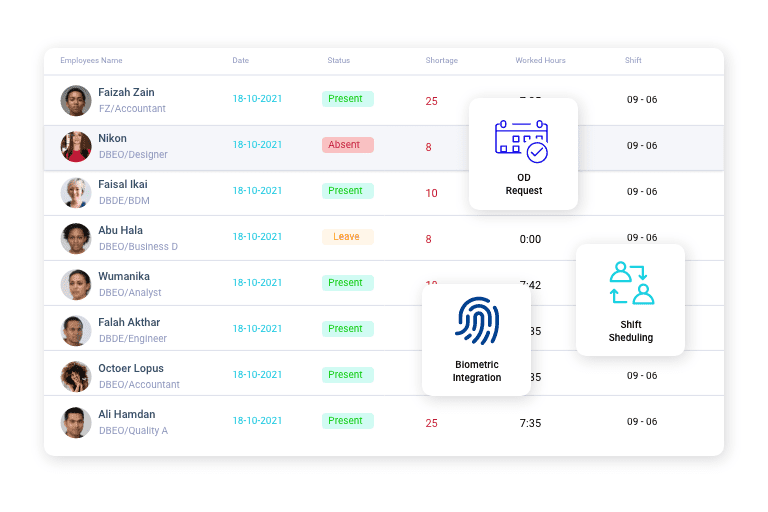Click Faizah Zain's date 18-10-2021
Screen dimensions: 768x512
coord(257,99)
